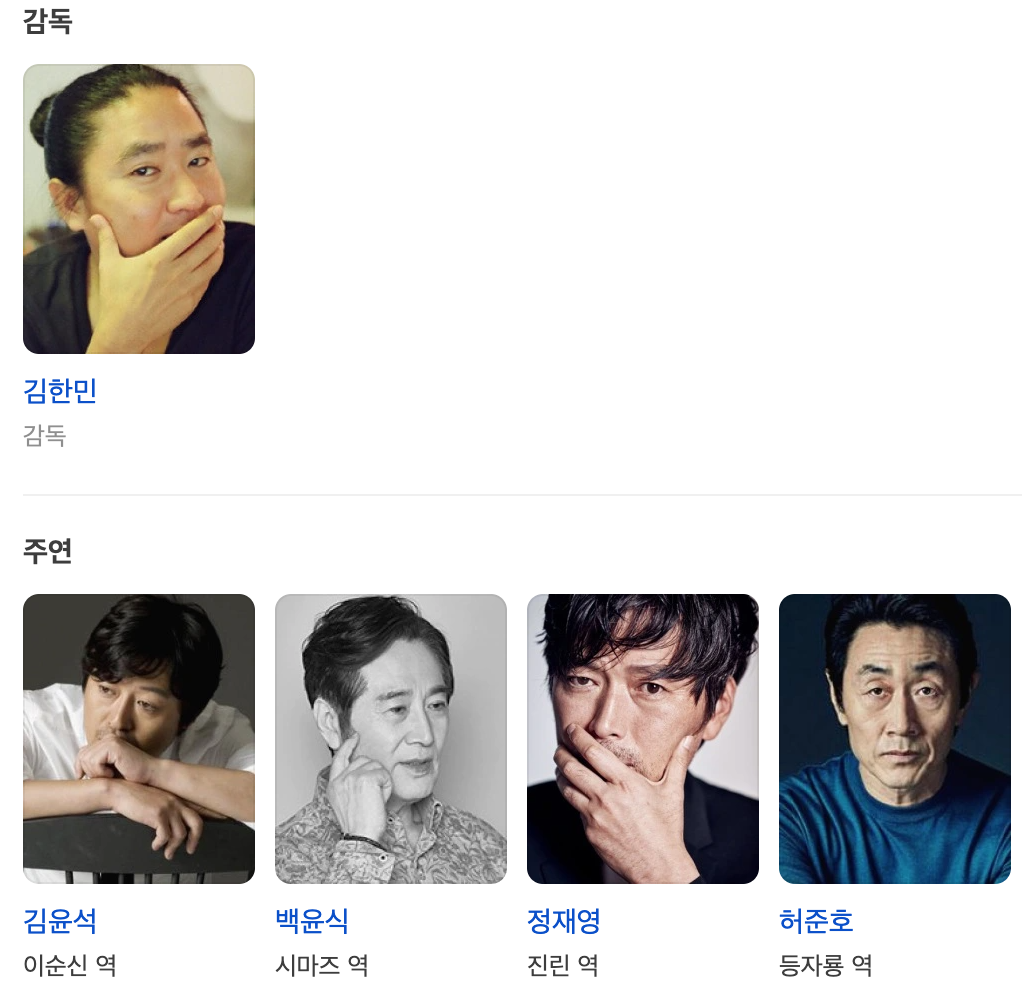Click the divider line above 주연
This screenshot has height=988, width=1022.
[522, 495]
